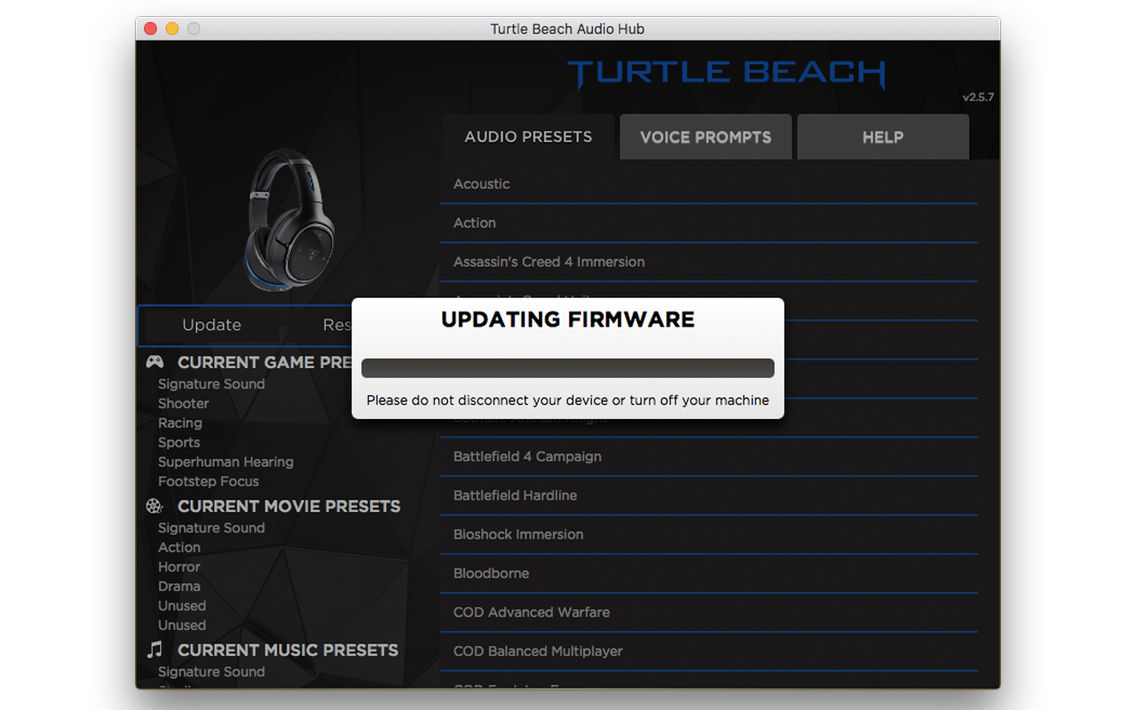Click the film reel movie presets icon
The image size is (1136, 710).
[154, 506]
